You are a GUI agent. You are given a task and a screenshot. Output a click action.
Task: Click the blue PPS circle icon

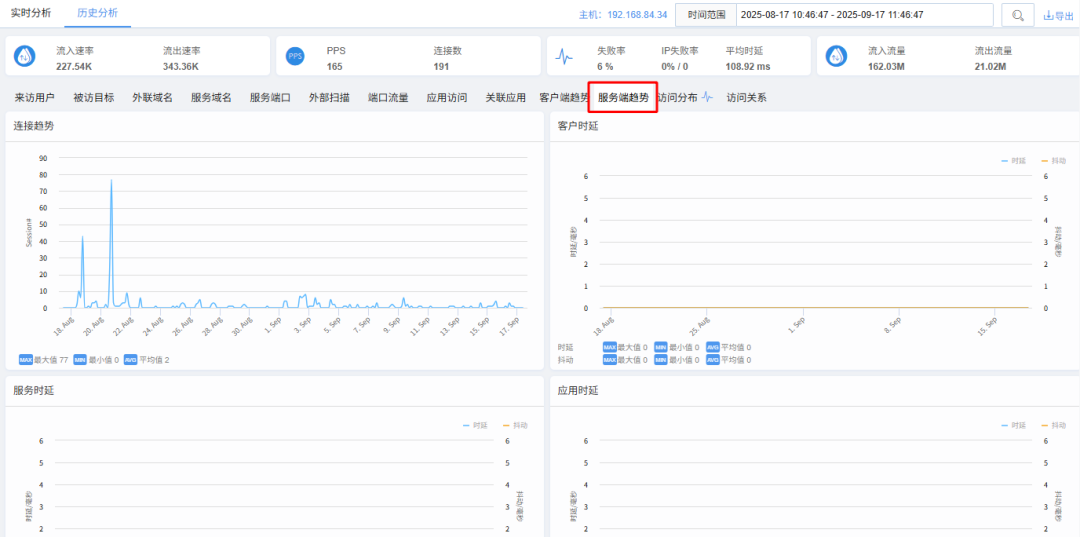(295, 57)
